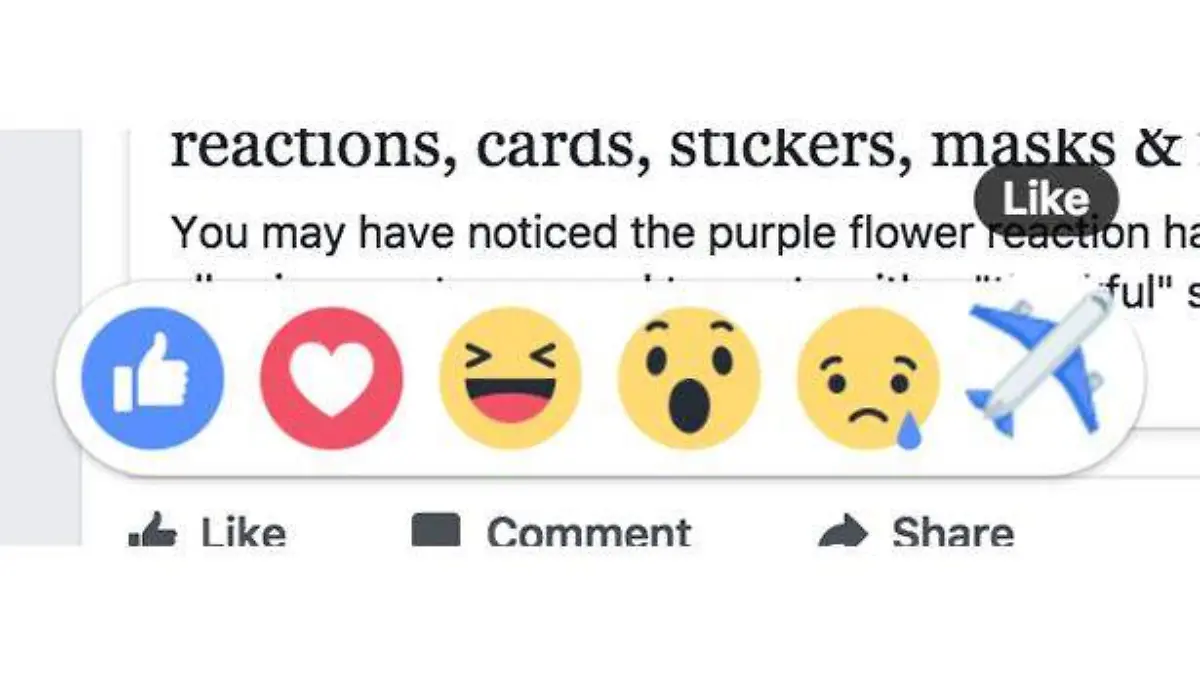The image size is (1200, 673).
Task: Select the crying Sad reaction
Action: click(x=868, y=380)
